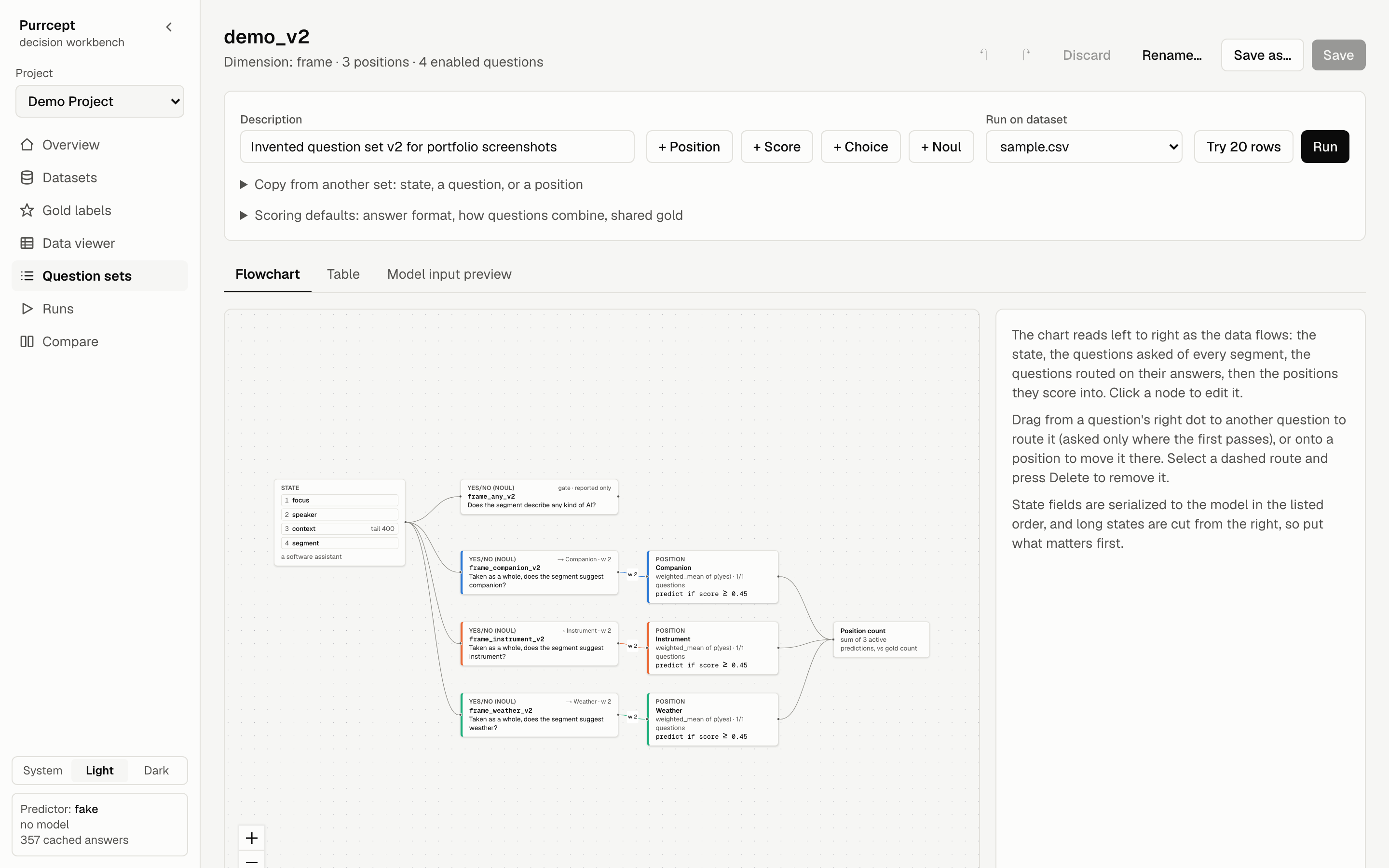Collapse the sidebar with the chevron icon
The height and width of the screenshot is (868, 1389).
tap(169, 27)
